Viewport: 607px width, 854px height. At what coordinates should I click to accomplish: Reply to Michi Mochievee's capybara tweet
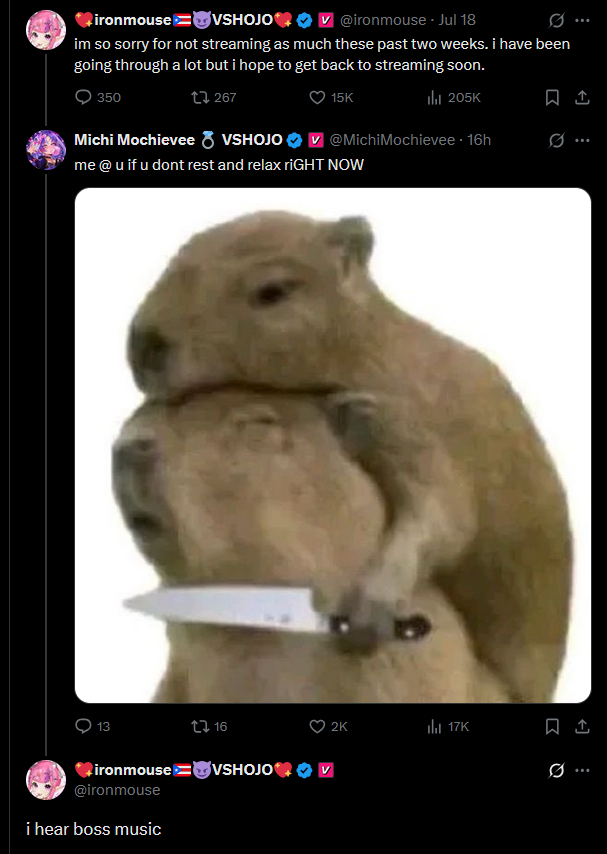pos(83,726)
